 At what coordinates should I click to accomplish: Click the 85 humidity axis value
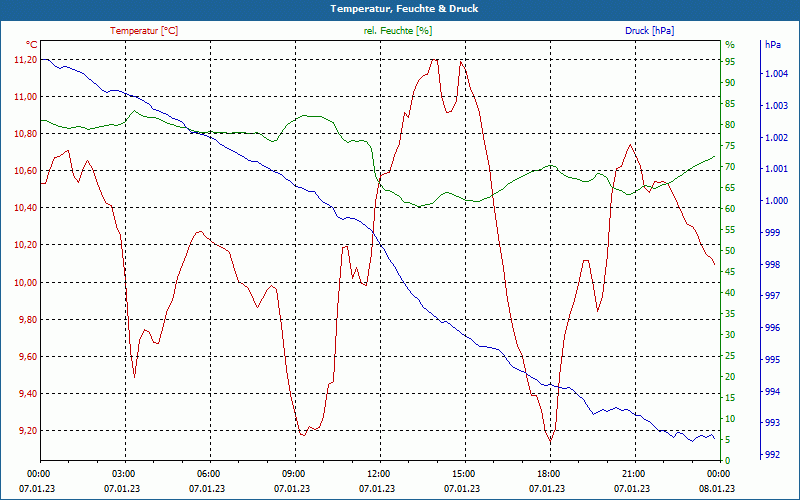click(730, 104)
